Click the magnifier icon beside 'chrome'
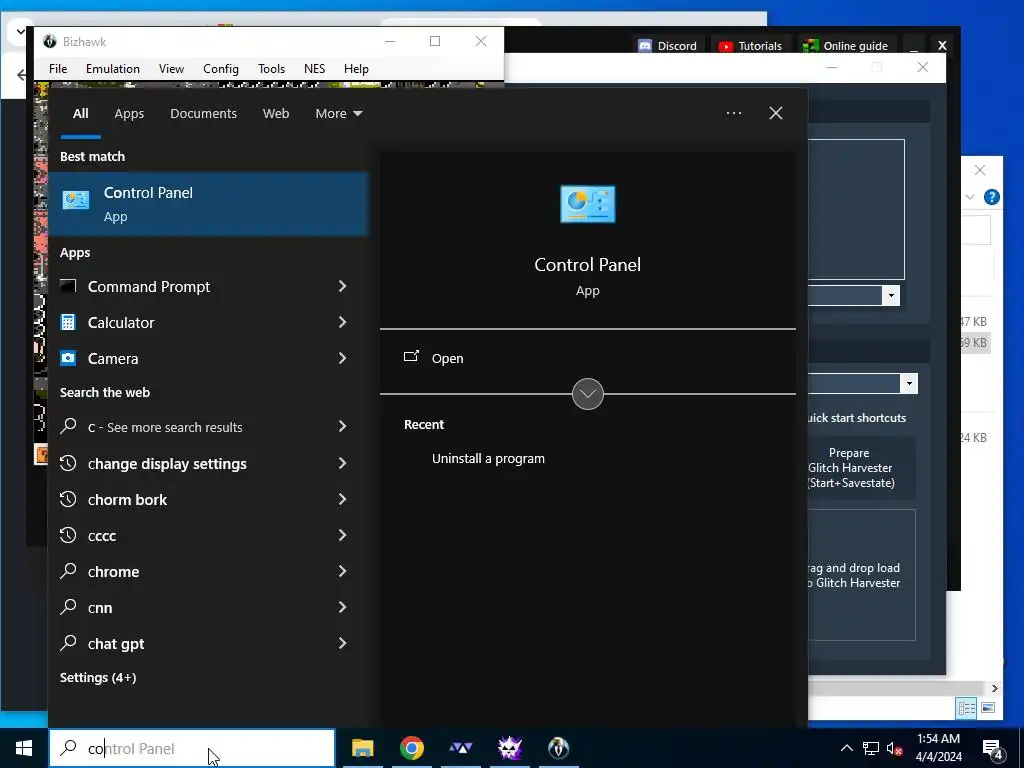1024x768 pixels. pyautogui.click(x=68, y=571)
